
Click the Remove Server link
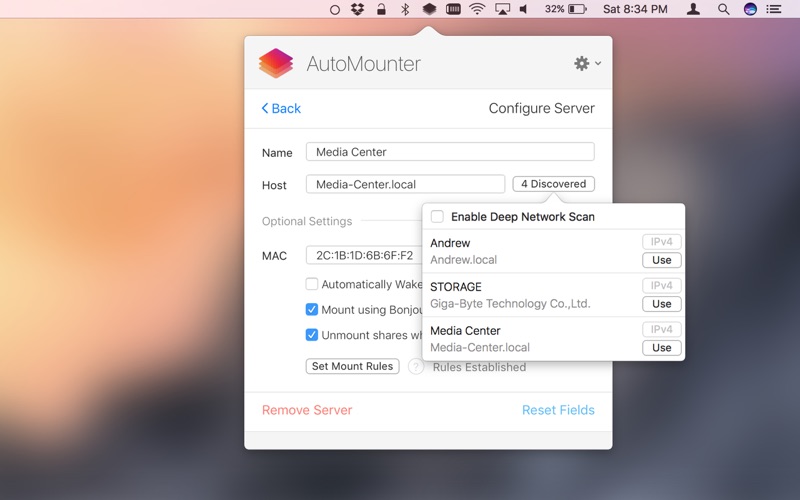307,410
